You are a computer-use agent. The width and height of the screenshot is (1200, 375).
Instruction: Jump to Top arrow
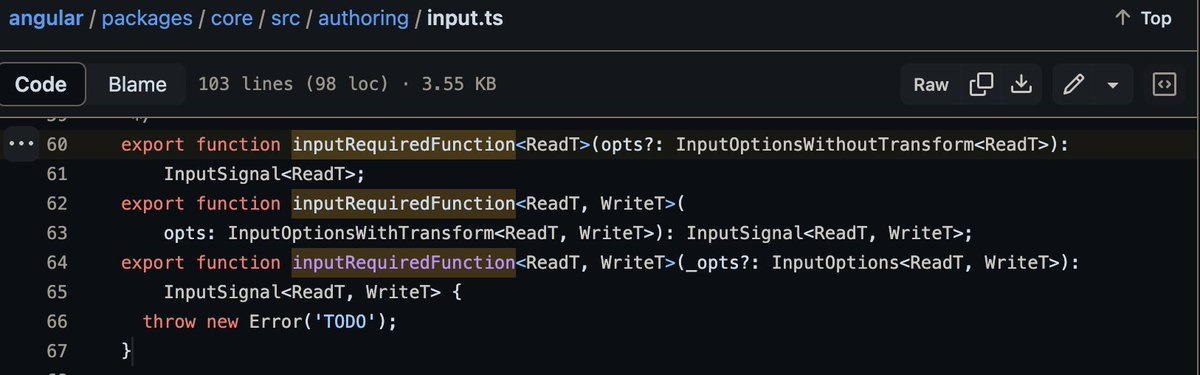click(x=1122, y=19)
